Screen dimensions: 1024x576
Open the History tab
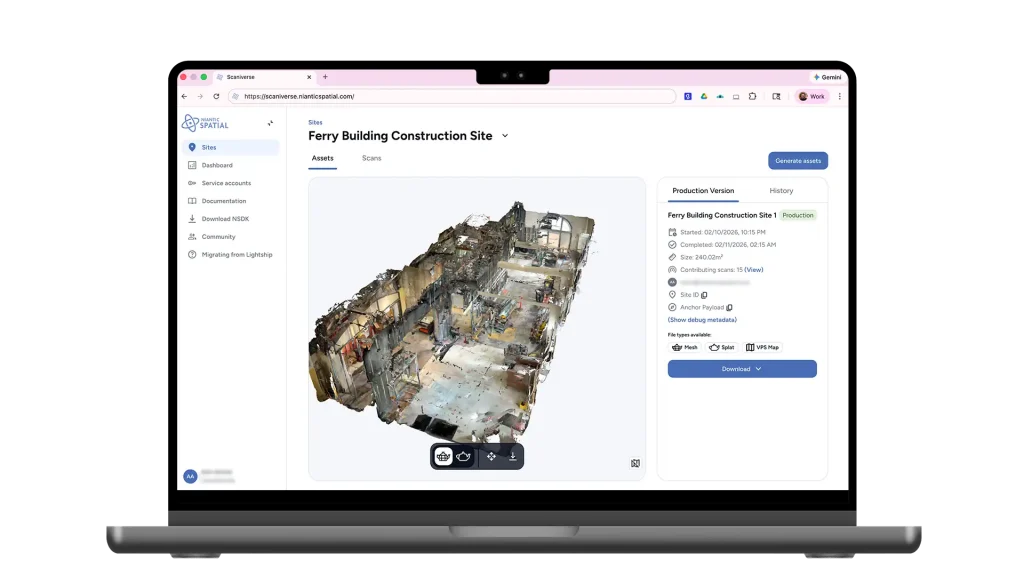tap(781, 190)
